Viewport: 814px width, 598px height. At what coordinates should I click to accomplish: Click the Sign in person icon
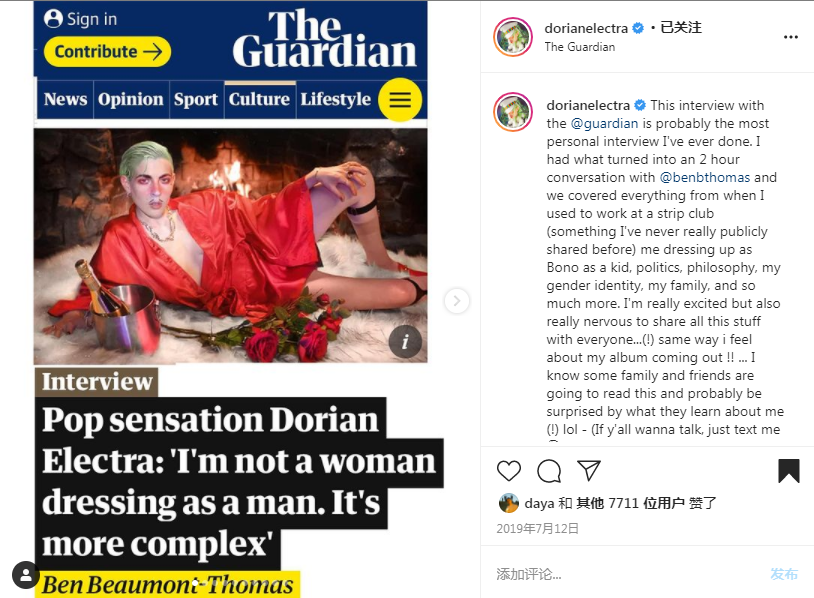[53, 19]
